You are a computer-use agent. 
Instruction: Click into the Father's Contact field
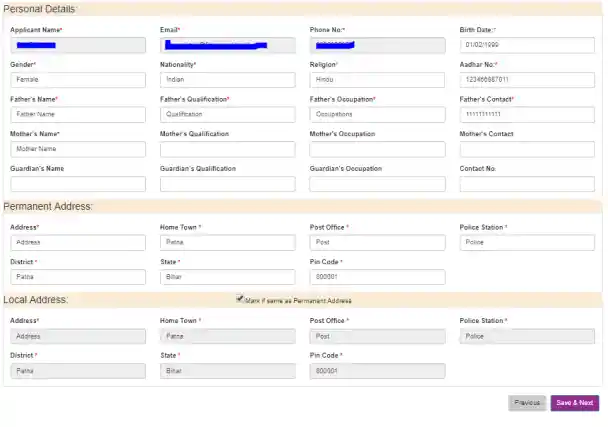point(527,115)
